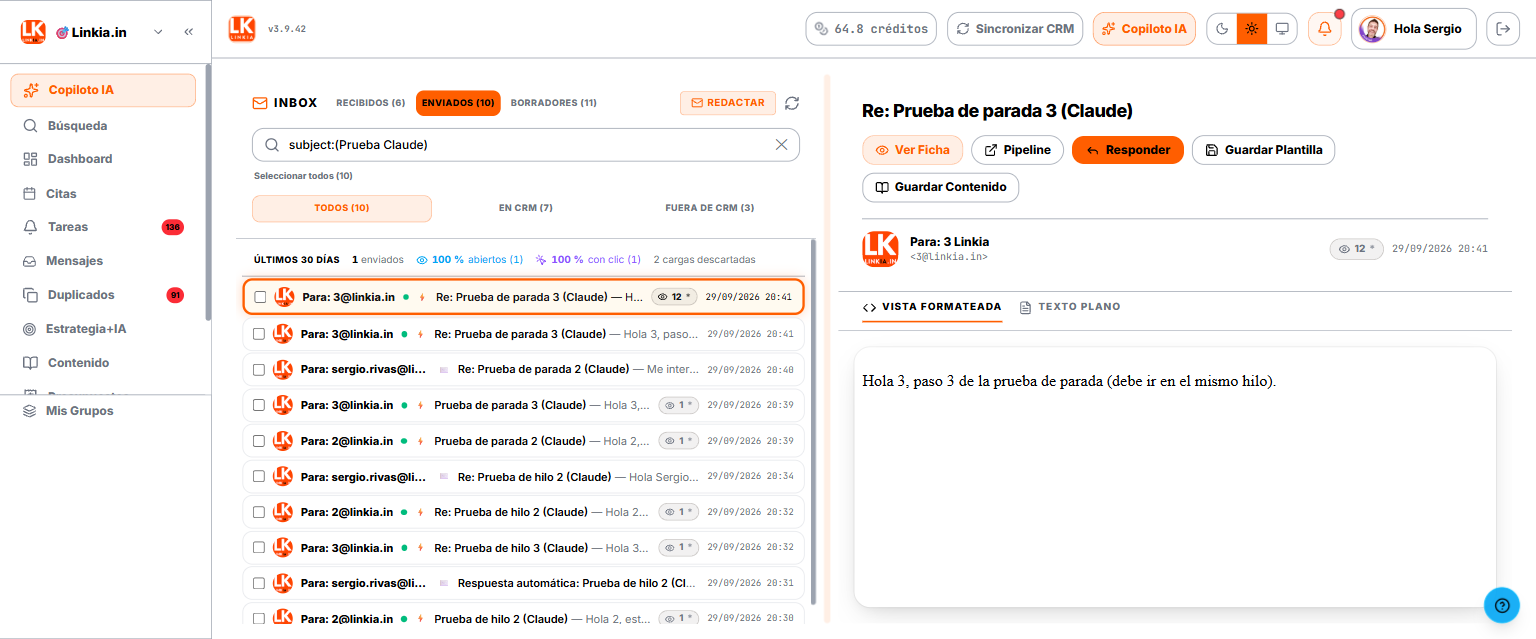This screenshot has height=639, width=1536.
Task: Click Sincronizar CRM button
Action: coord(1015,29)
